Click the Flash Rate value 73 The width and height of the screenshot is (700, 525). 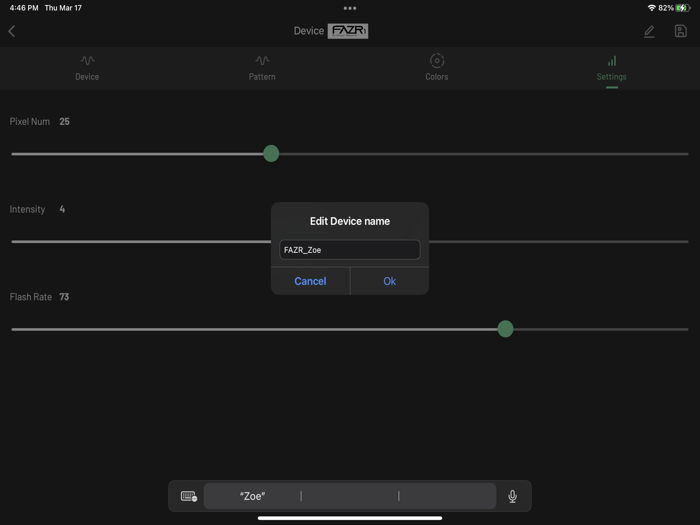pyautogui.click(x=64, y=297)
